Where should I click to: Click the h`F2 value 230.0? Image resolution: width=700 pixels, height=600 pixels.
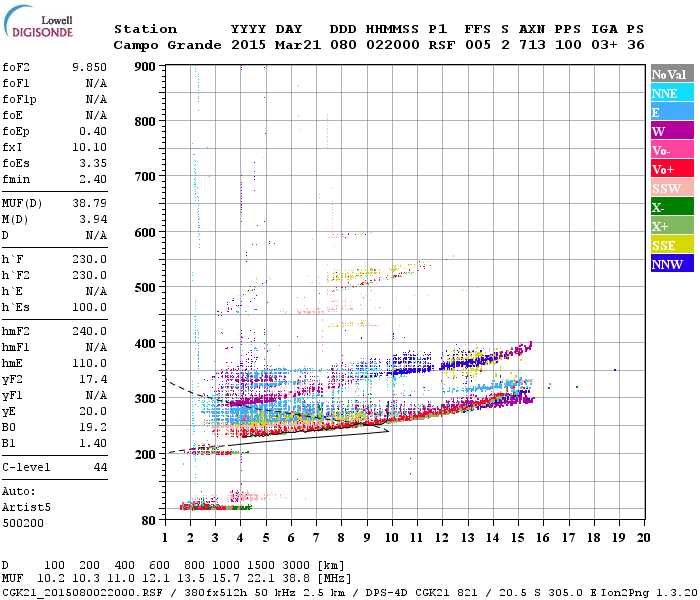tap(89, 275)
